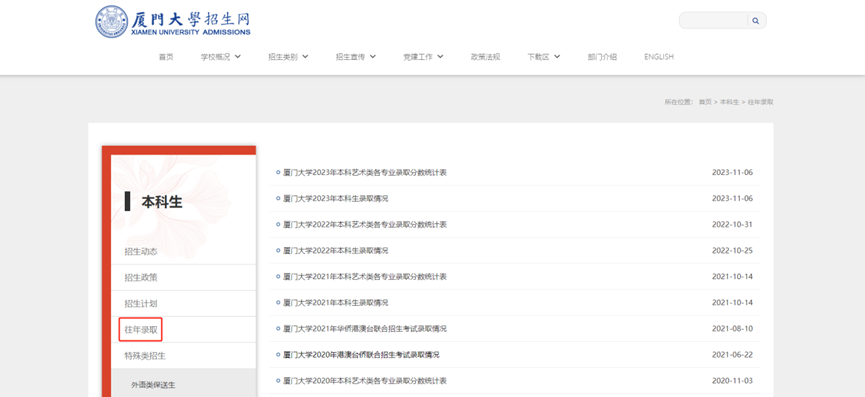Select 往年录取 in the sidebar
Screen dimensions: 865x397
pyautogui.click(x=141, y=330)
